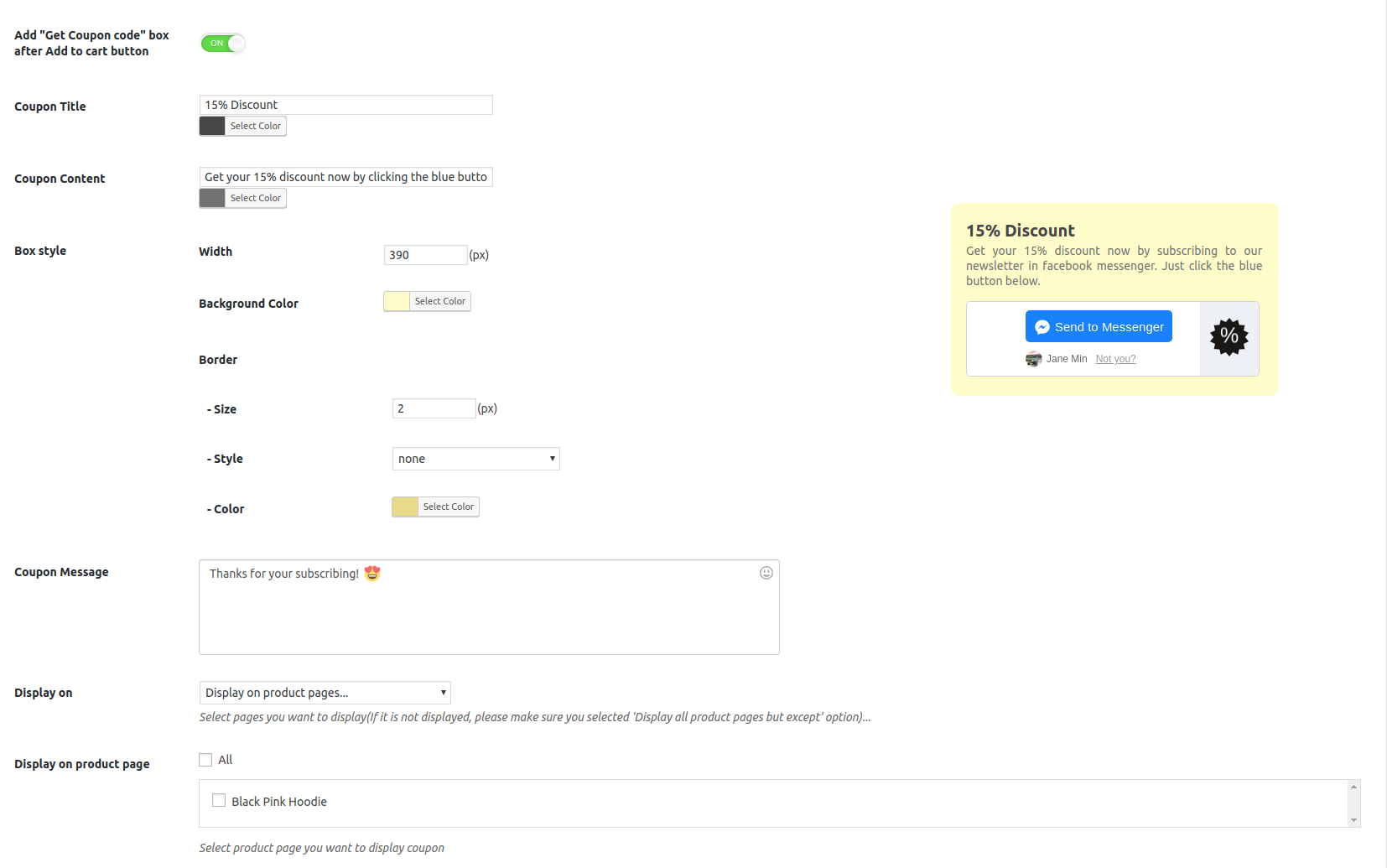This screenshot has height=868, width=1387.
Task: Click Jane Min profile avatar
Action: tap(1033, 359)
